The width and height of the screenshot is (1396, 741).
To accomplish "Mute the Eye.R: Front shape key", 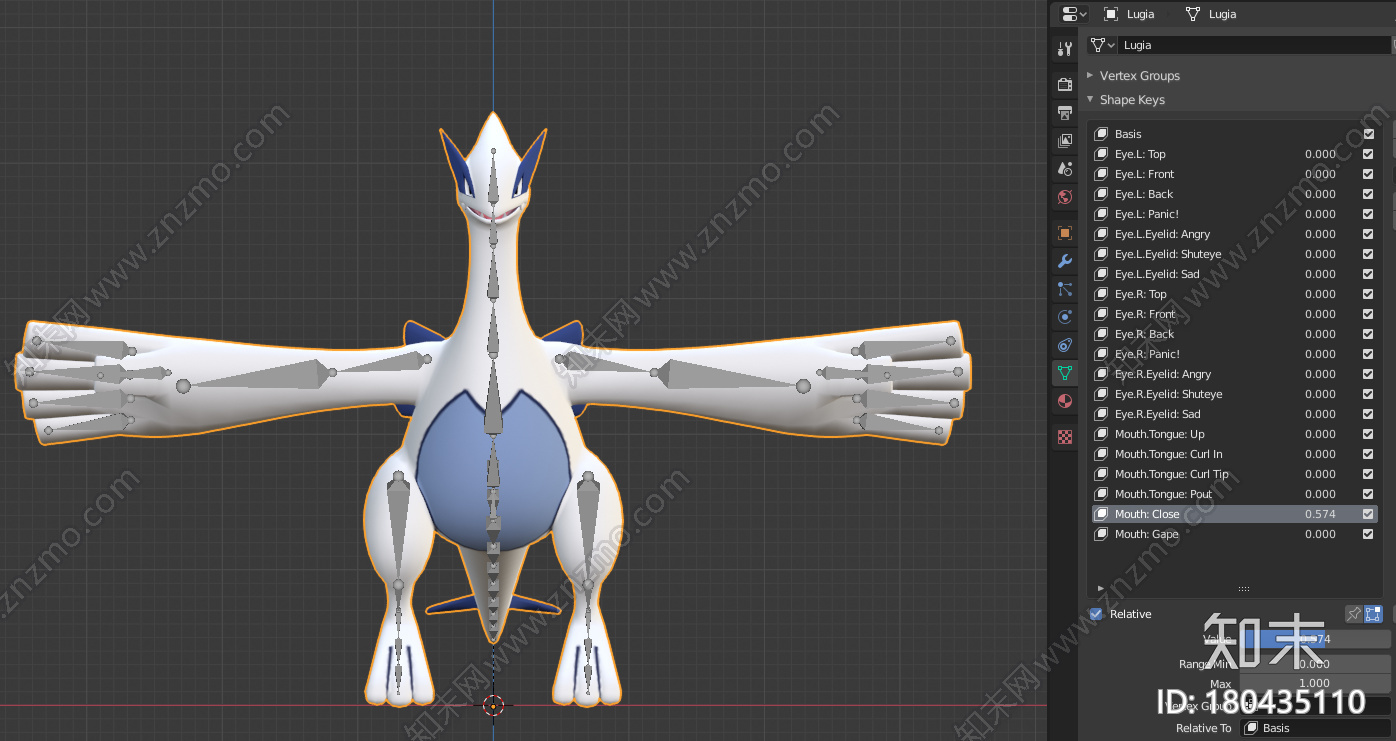I will pyautogui.click(x=1368, y=314).
